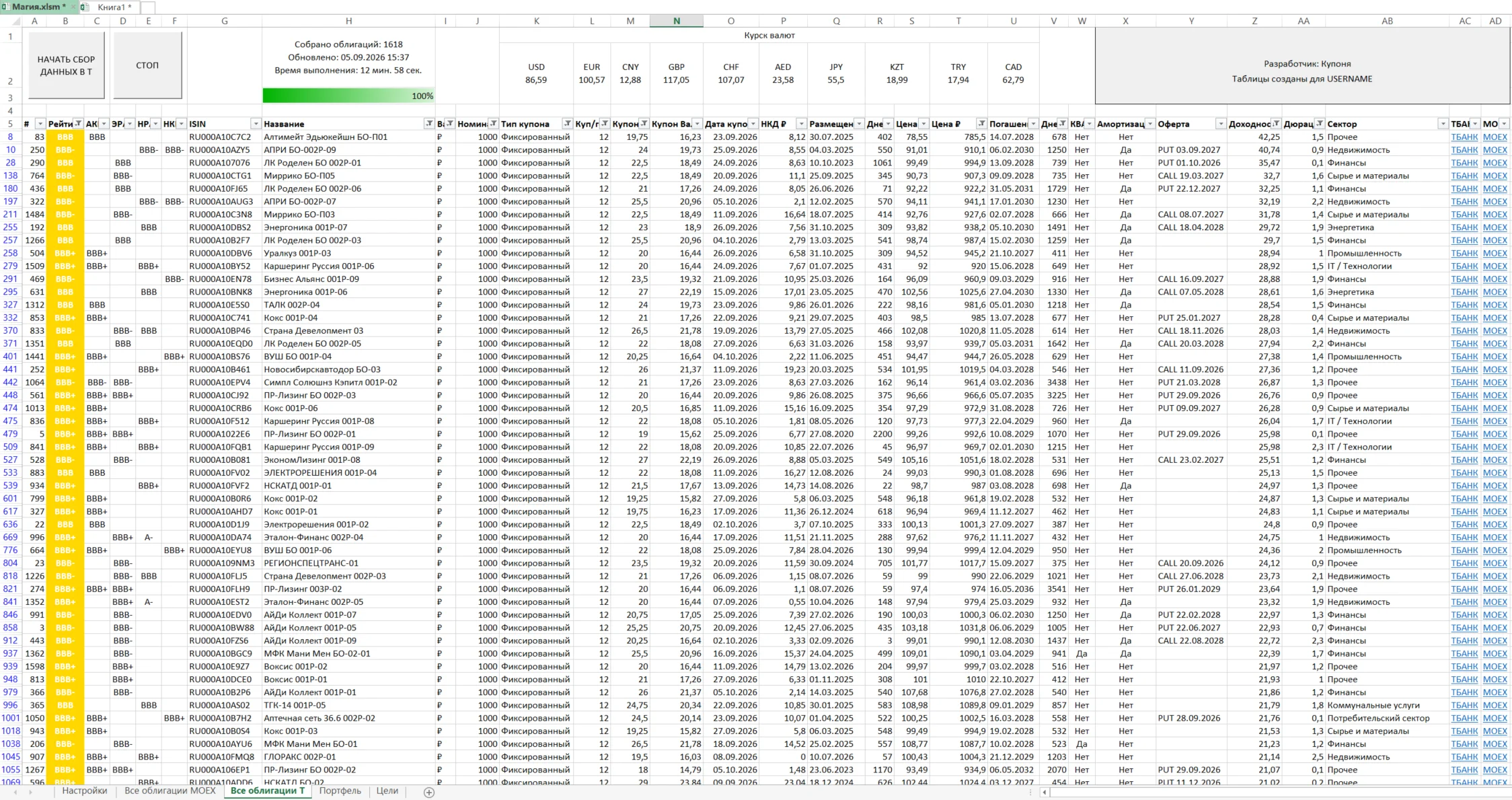Open the Амортизация column filter dropdown
Viewport: 1512px width, 800px height.
(x=1150, y=124)
